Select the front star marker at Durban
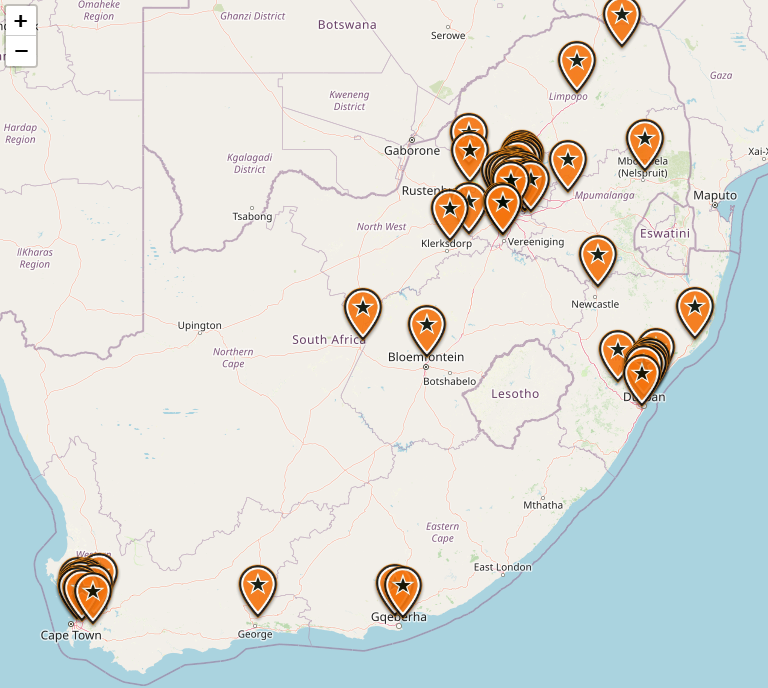Screen dimensions: 768x688 point(642,380)
